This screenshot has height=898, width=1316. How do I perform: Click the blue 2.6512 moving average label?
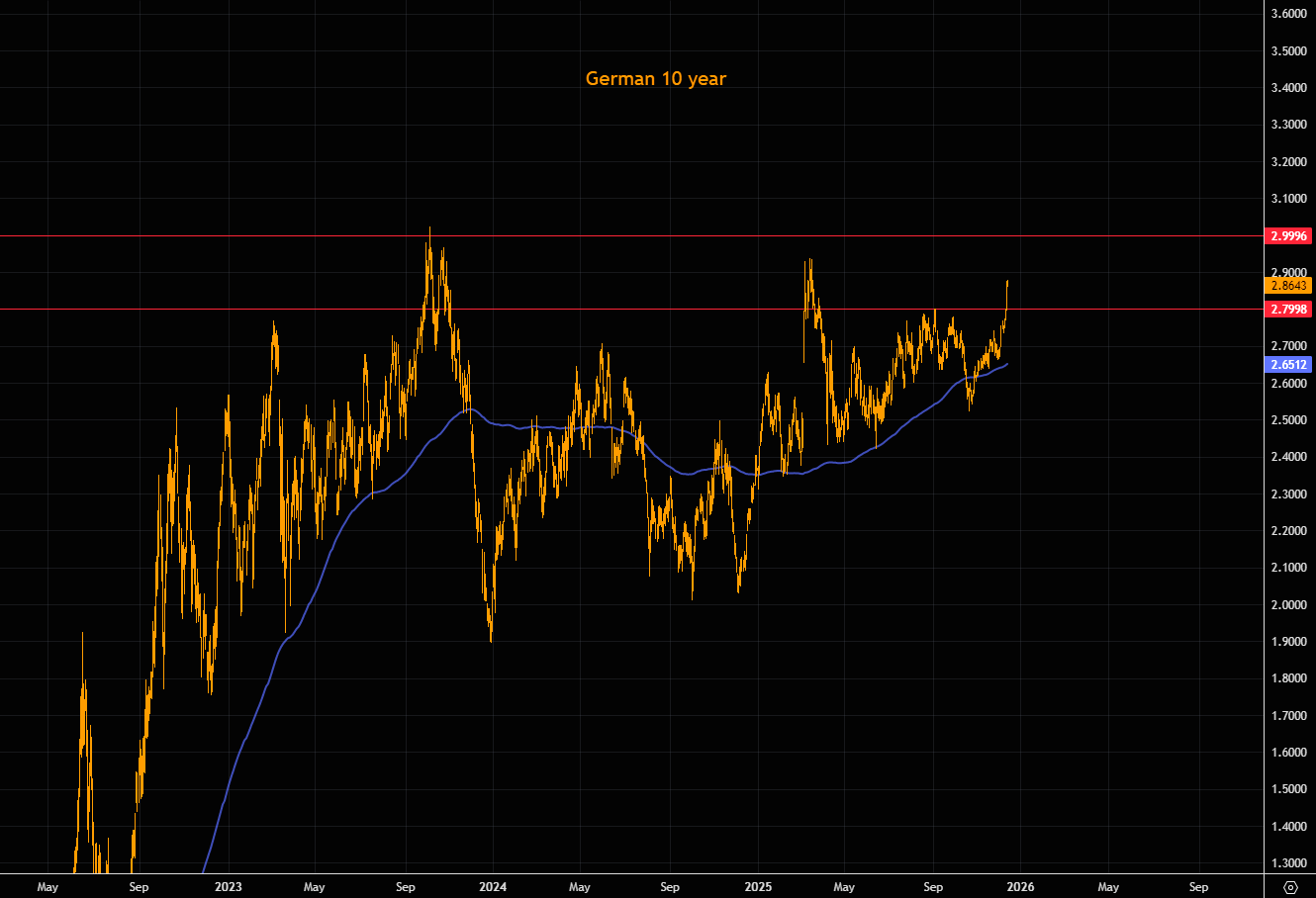click(1288, 364)
